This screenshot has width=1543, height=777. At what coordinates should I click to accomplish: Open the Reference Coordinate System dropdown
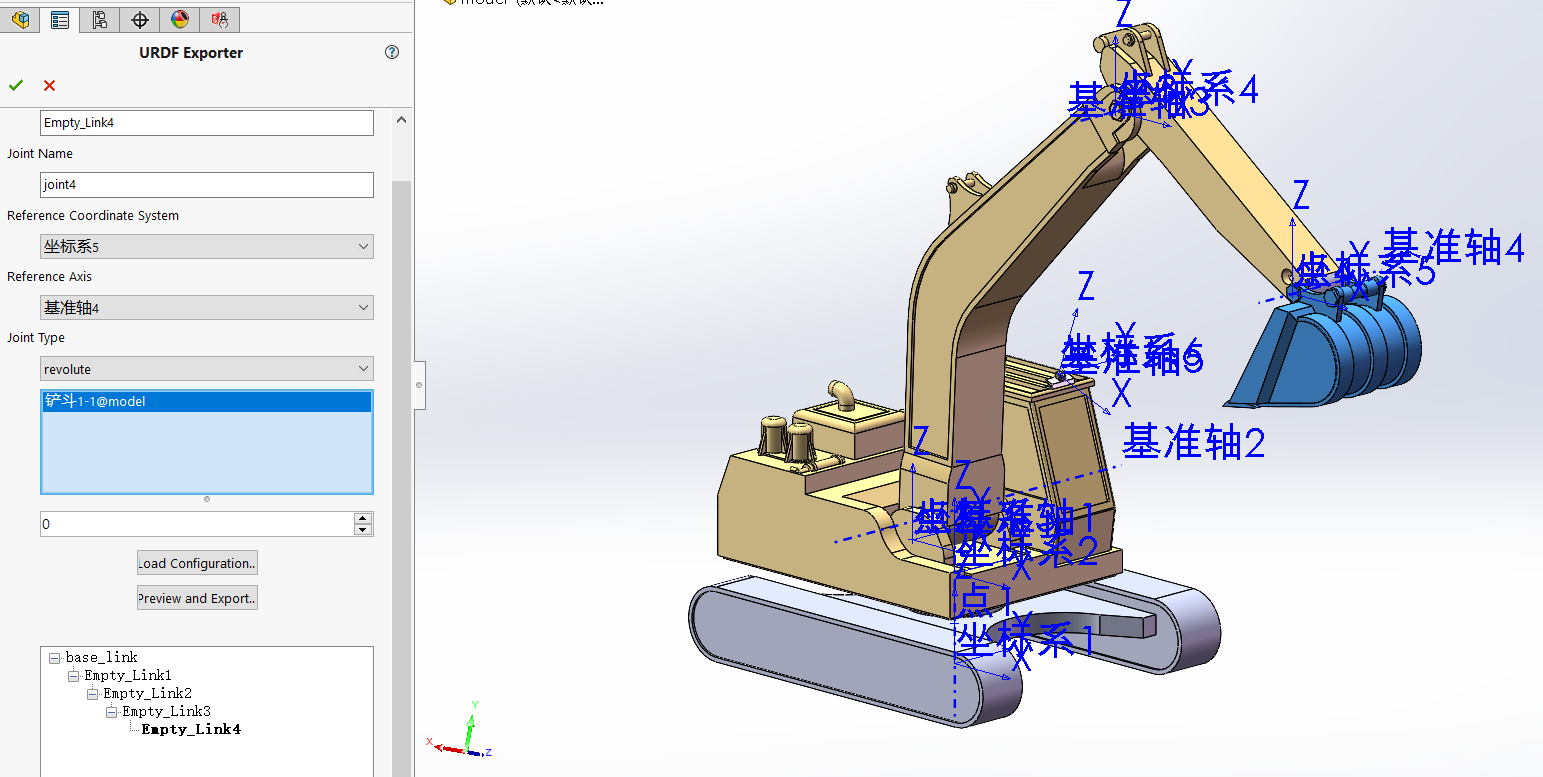pyautogui.click(x=207, y=246)
